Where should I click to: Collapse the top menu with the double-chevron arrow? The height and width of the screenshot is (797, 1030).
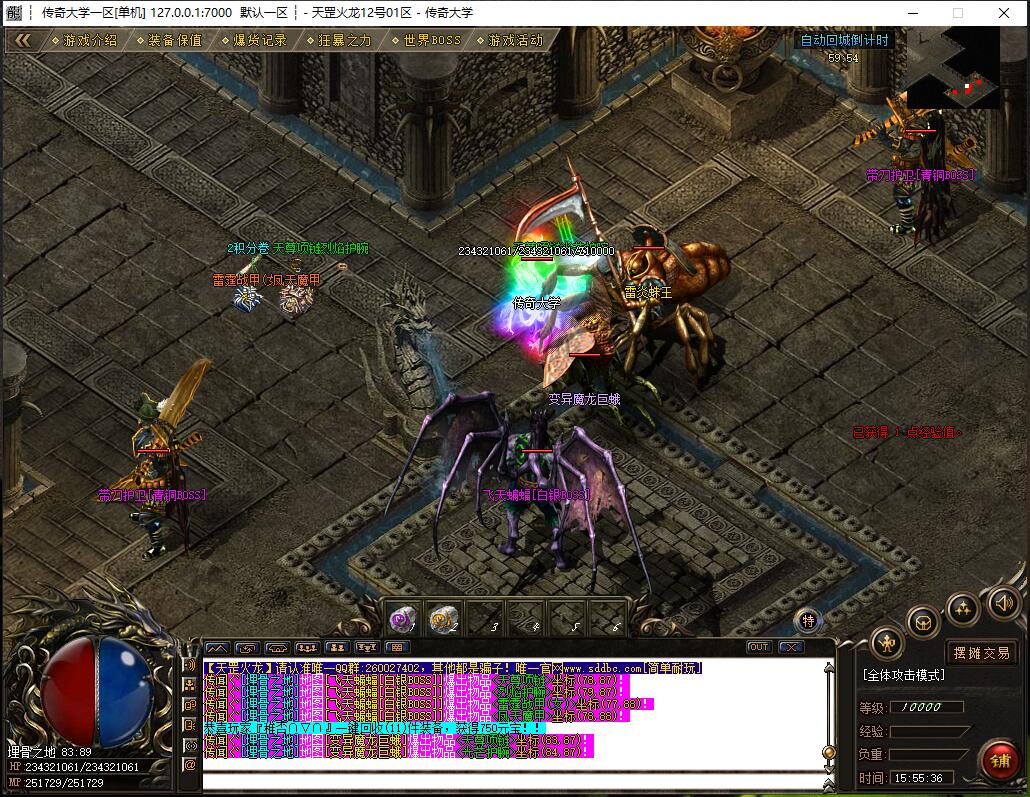[x=23, y=40]
